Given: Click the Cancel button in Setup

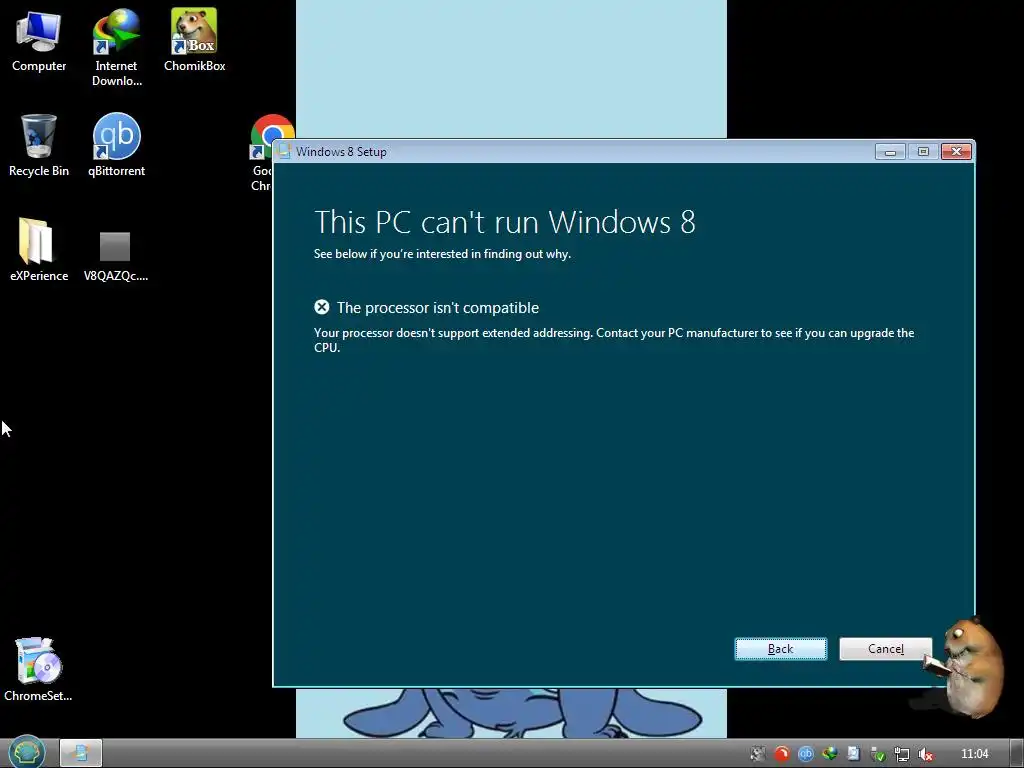Looking at the screenshot, I should click(x=886, y=648).
